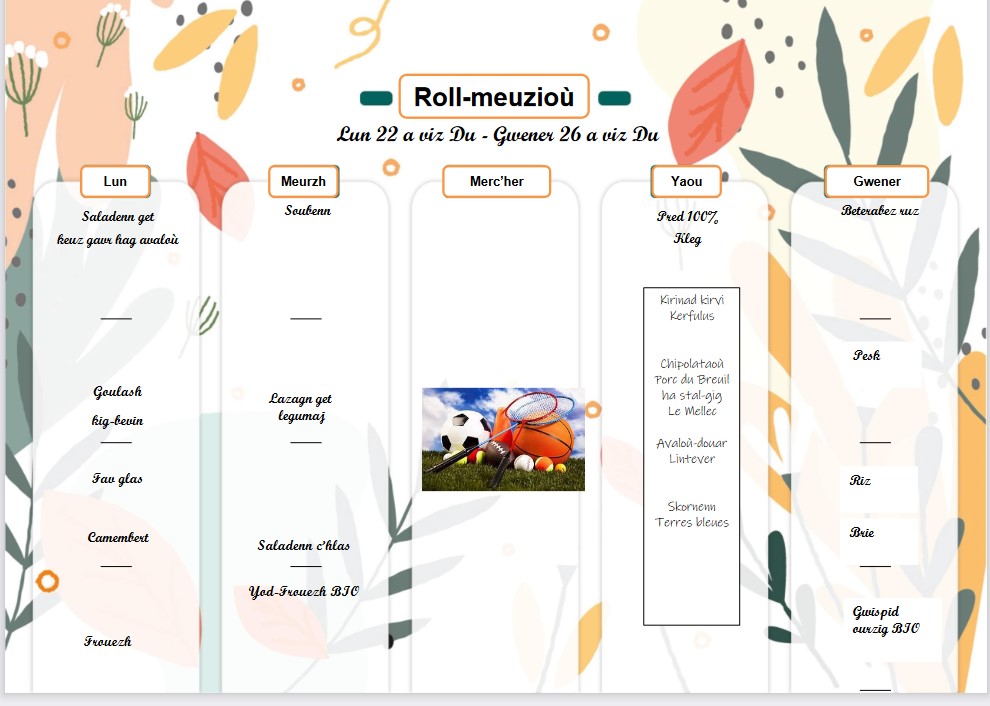Image resolution: width=990 pixels, height=706 pixels.
Task: Click the Soubenn entry under Meurzh
Action: [307, 211]
